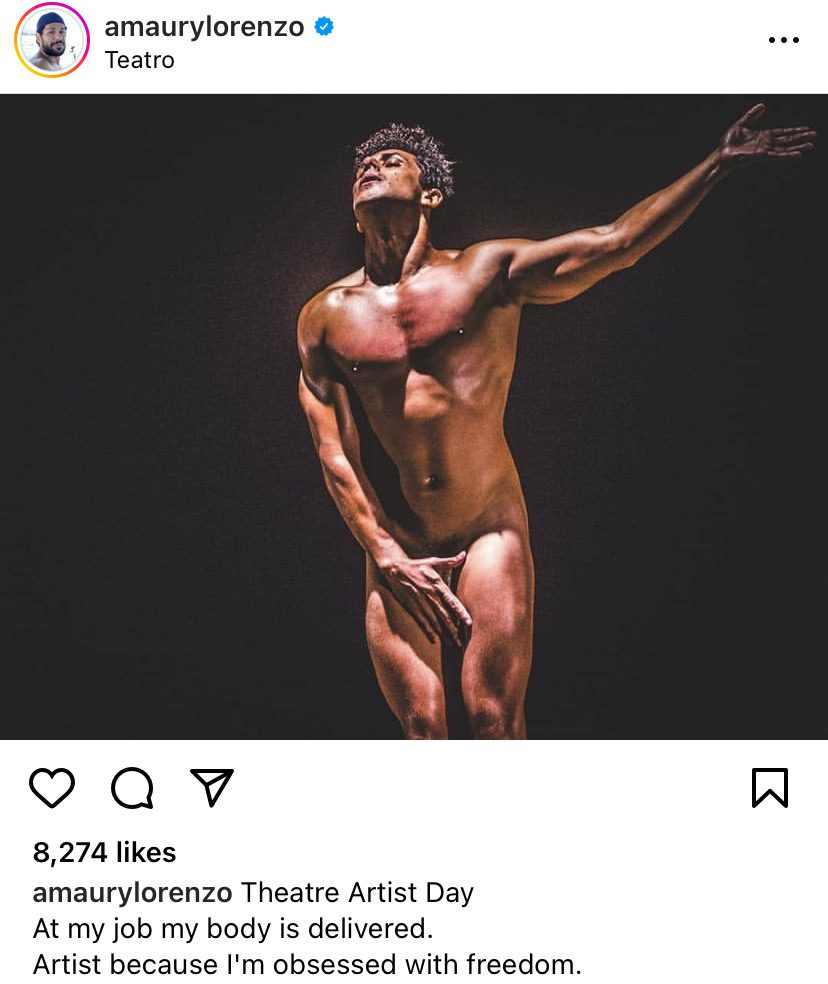Open the three-dot more options menu
828x984 pixels.
[784, 40]
